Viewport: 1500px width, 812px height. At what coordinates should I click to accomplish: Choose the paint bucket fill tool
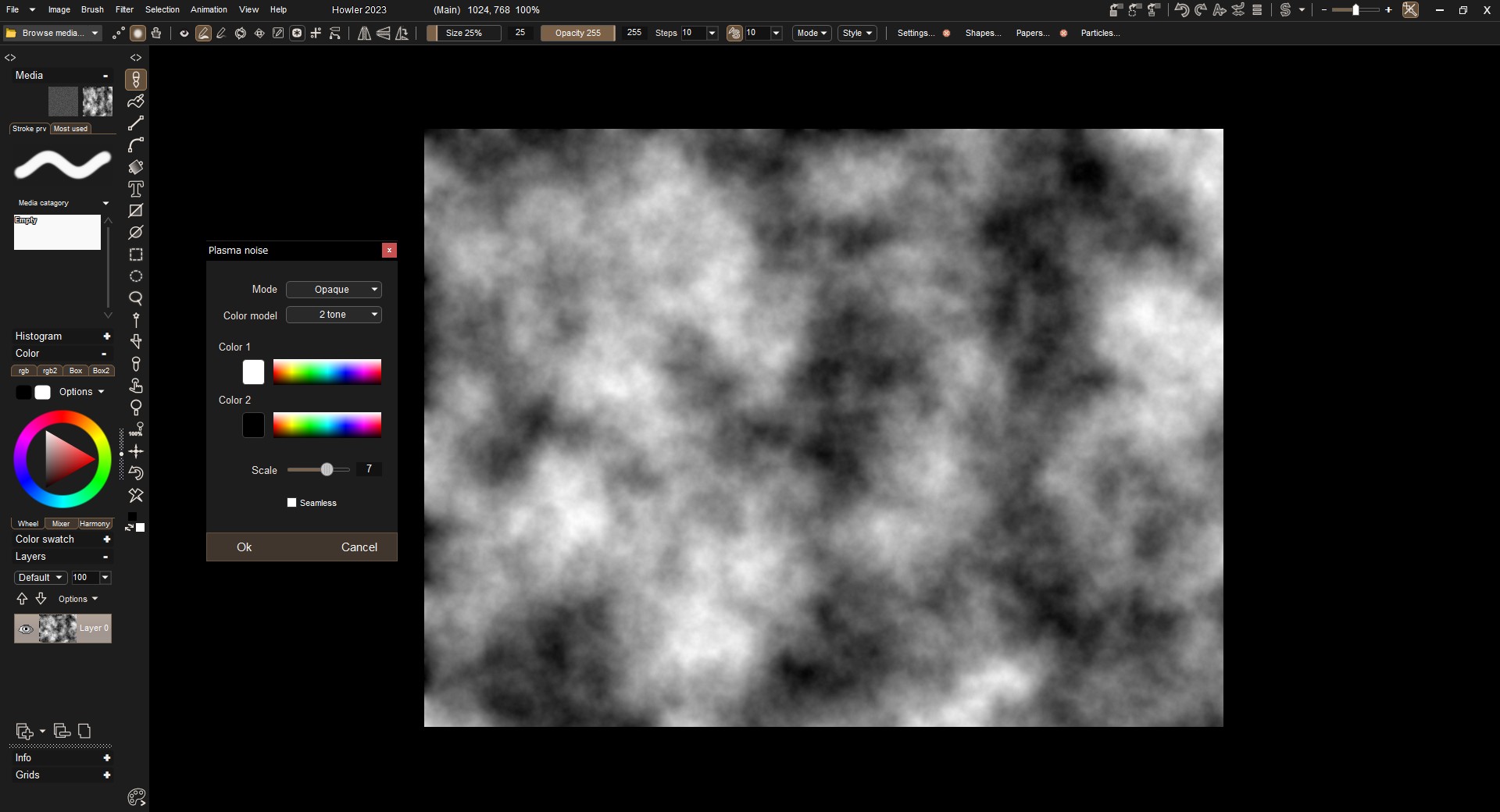tap(136, 167)
